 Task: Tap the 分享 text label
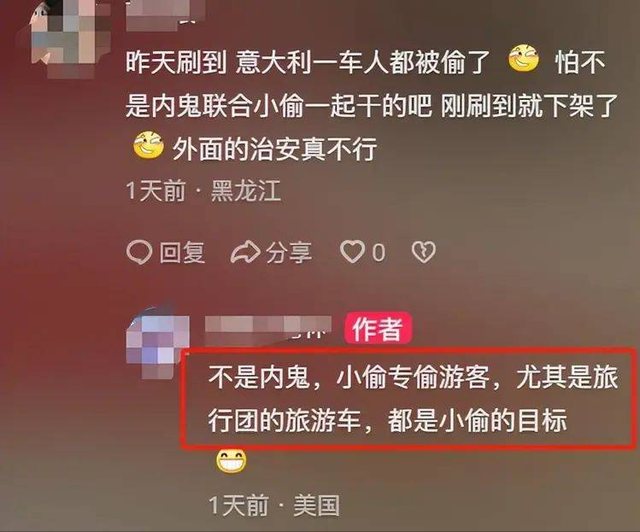289,252
